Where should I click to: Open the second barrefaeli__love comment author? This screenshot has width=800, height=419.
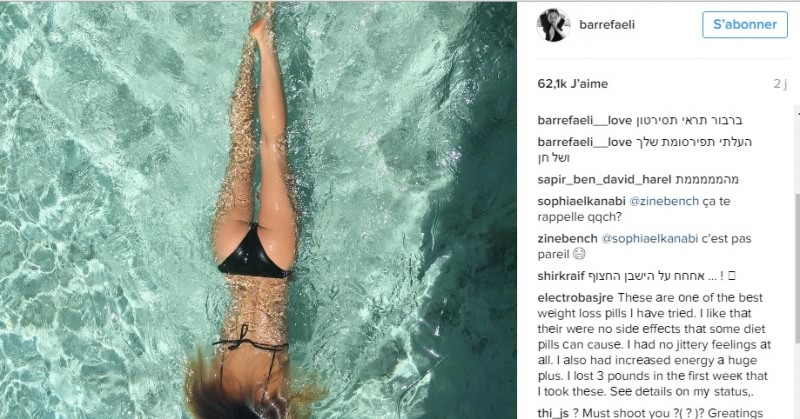click(x=584, y=142)
